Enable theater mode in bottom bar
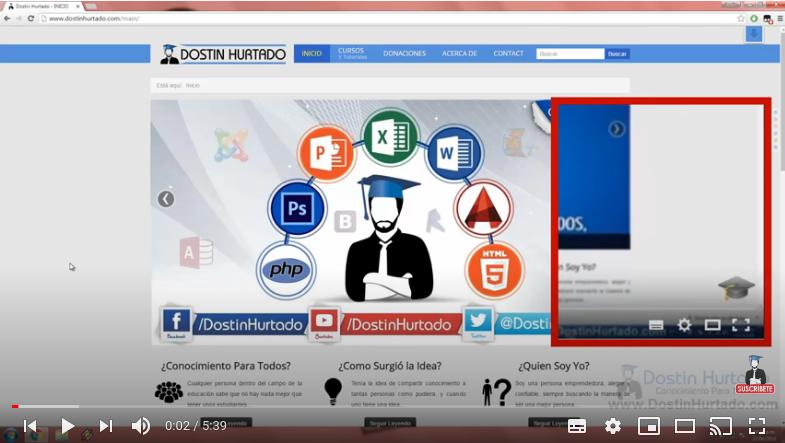This screenshot has width=785, height=443. pyautogui.click(x=684, y=426)
